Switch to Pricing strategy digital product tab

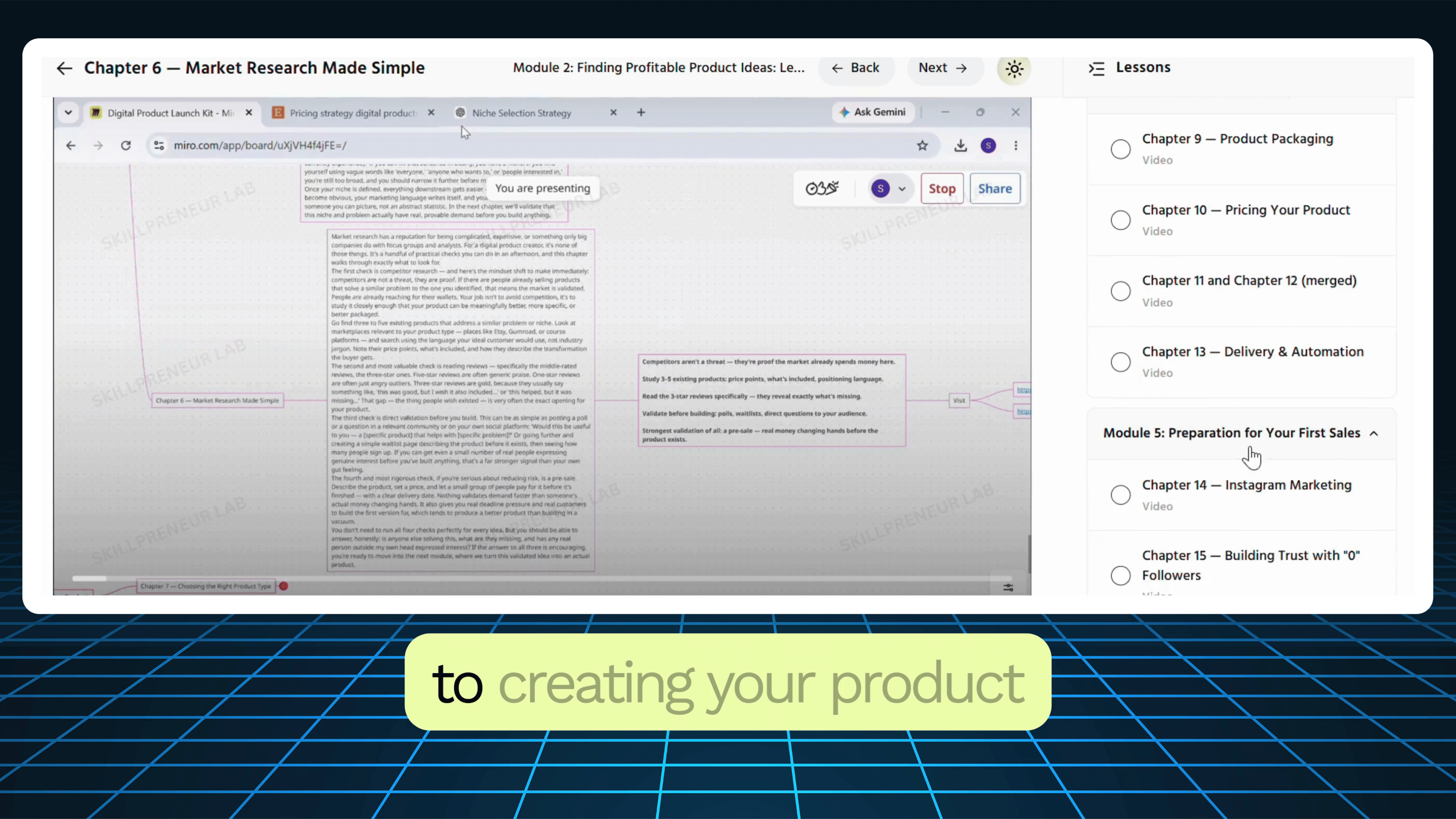coord(353,113)
